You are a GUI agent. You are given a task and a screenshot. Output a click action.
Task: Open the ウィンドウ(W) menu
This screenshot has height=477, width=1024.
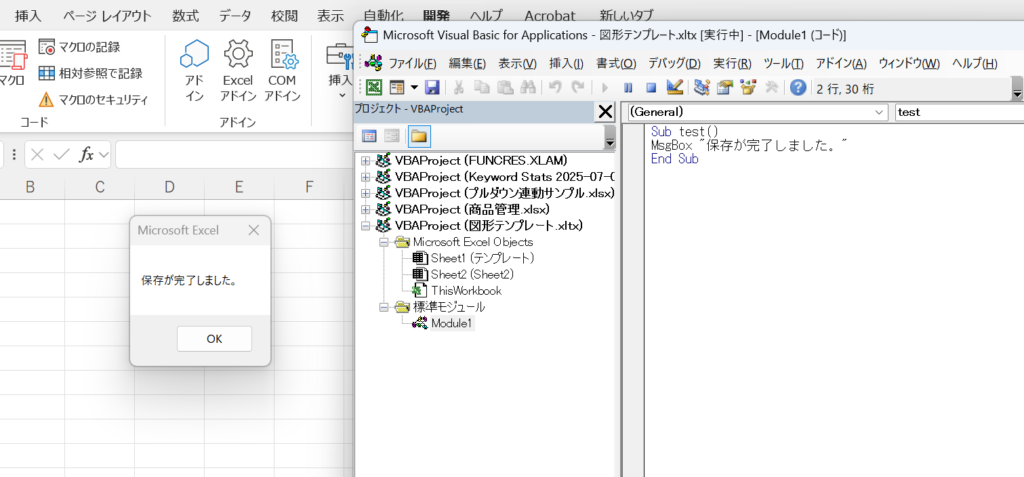click(x=909, y=63)
